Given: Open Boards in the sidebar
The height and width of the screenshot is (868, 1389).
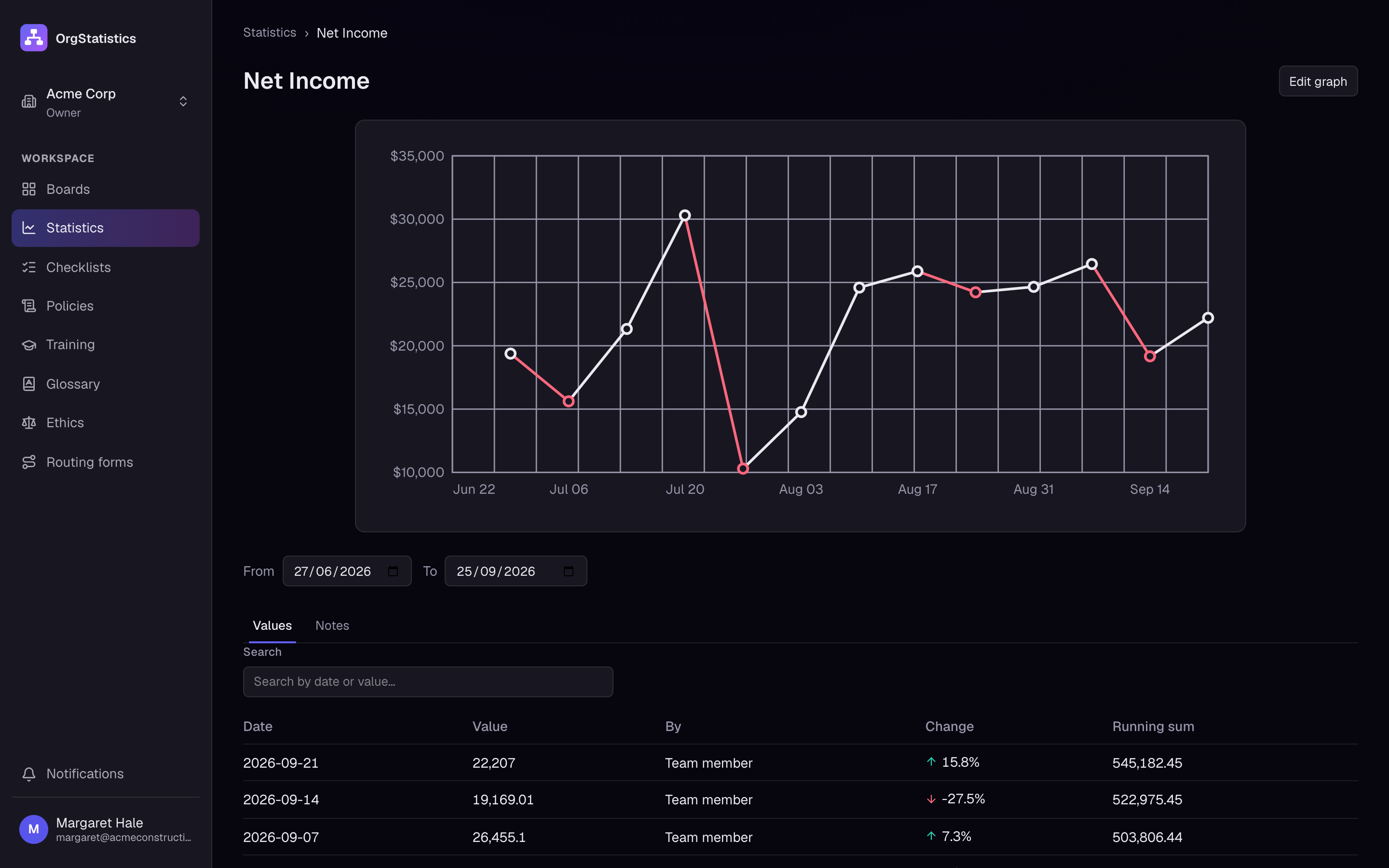Looking at the screenshot, I should click(x=106, y=189).
